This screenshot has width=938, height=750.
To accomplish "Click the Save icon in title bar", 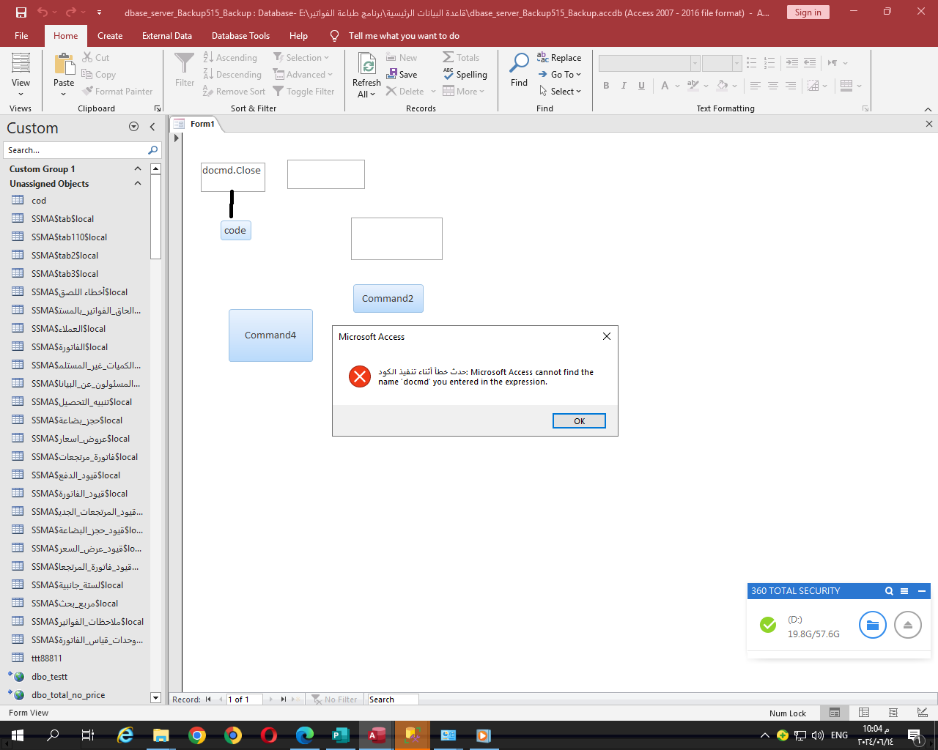I will pos(21,12).
